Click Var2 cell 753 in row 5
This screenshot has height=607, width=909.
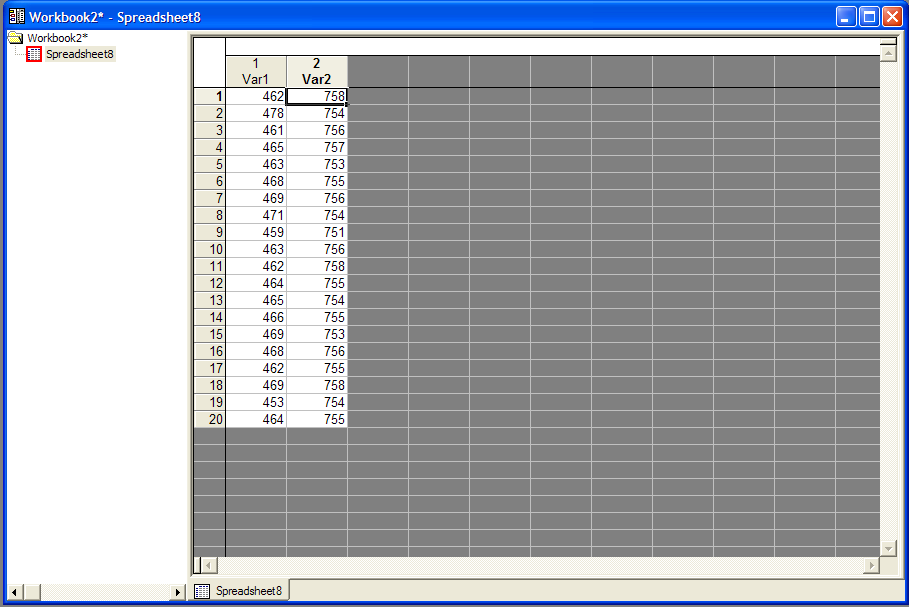(317, 164)
